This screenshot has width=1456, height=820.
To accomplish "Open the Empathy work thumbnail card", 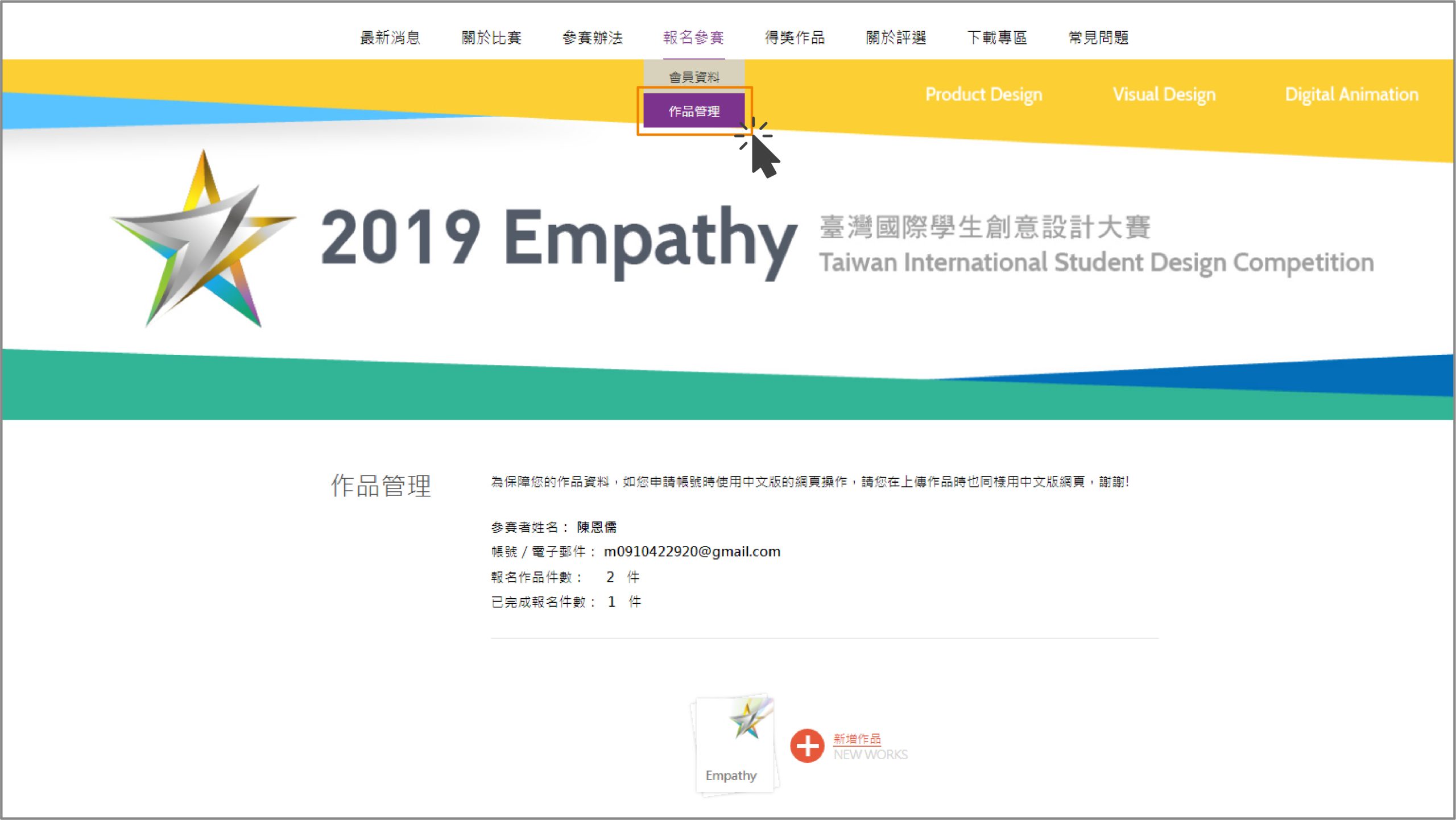I will click(x=734, y=744).
